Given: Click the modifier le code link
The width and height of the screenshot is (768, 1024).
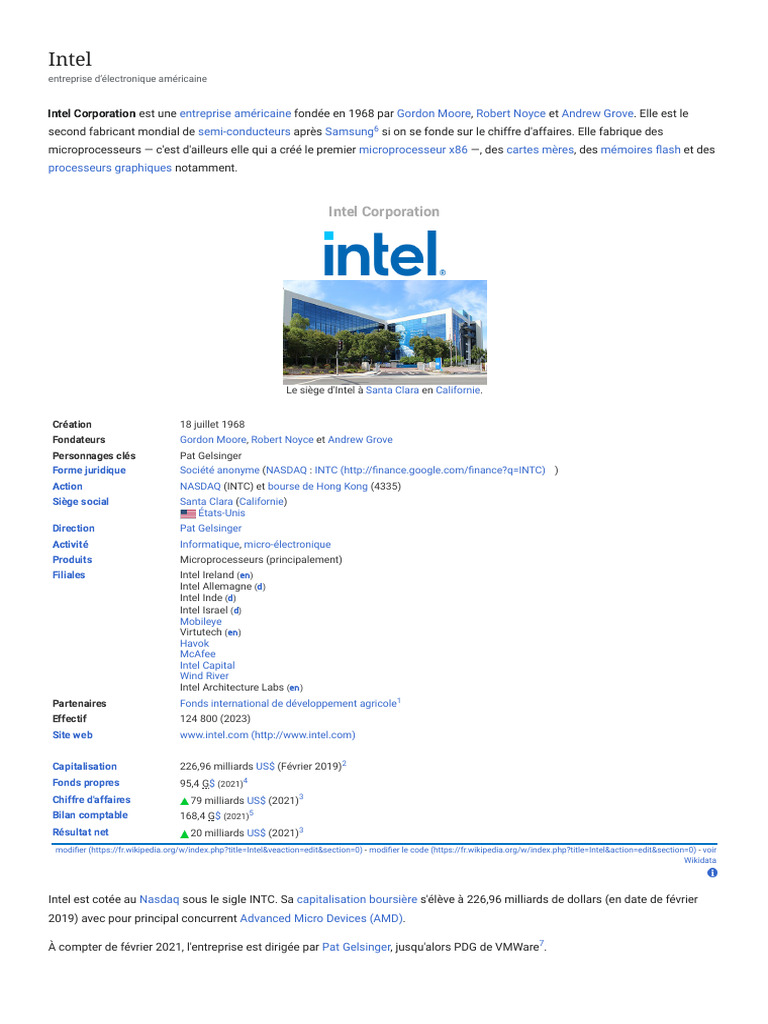Looking at the screenshot, I should point(533,850).
